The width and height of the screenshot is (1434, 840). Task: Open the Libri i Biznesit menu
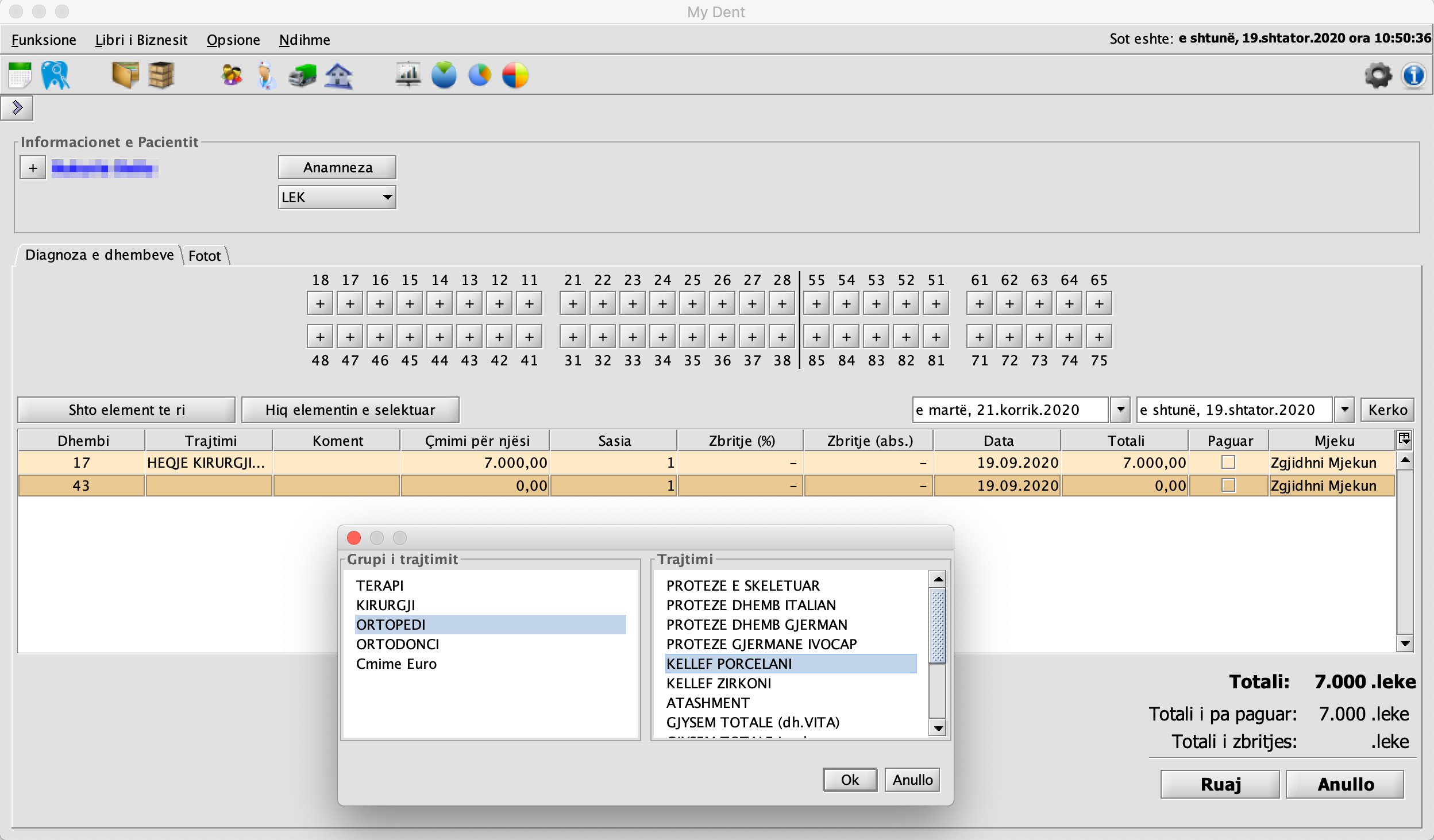pyautogui.click(x=141, y=40)
